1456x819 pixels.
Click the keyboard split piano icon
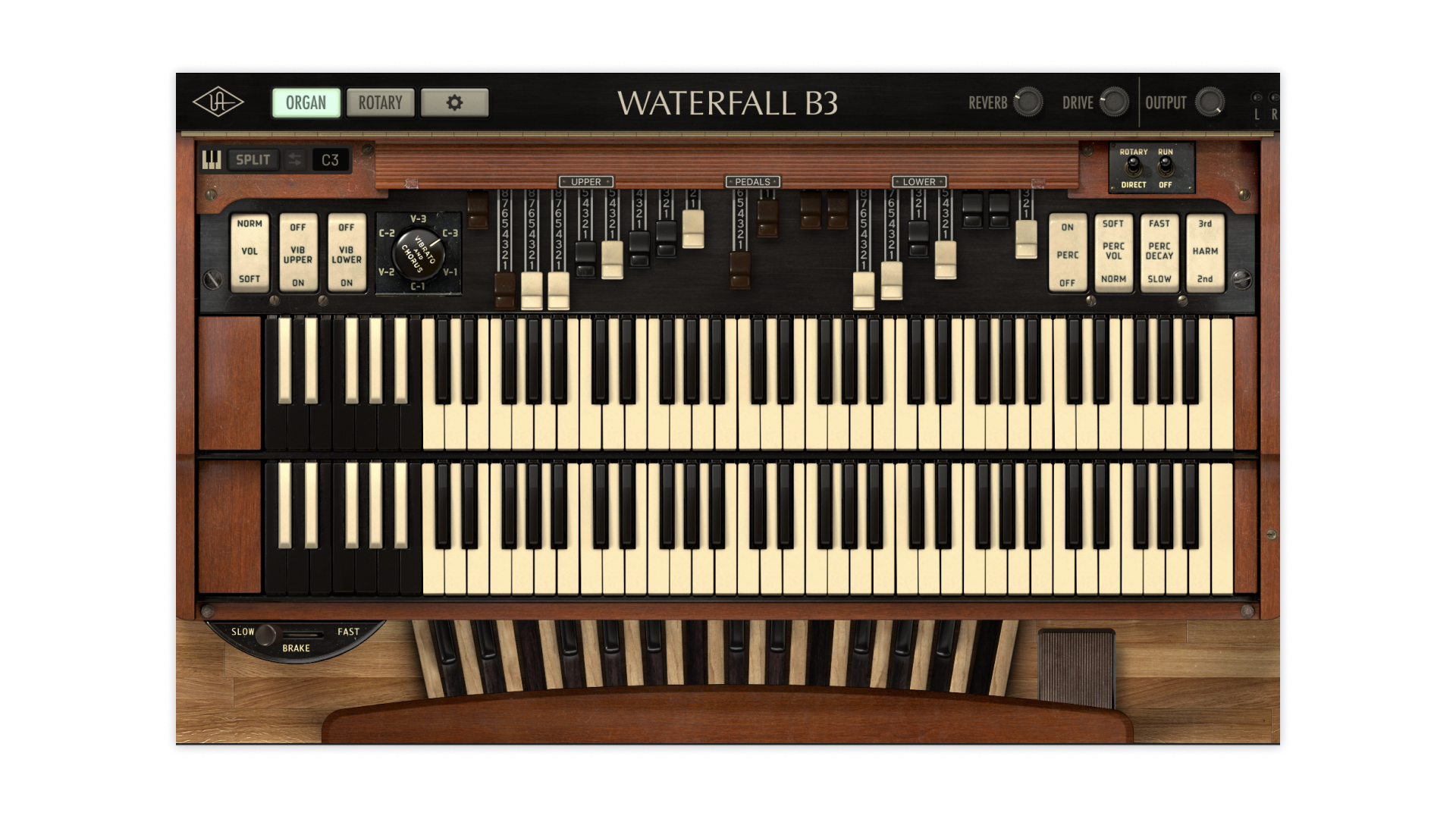coord(212,160)
